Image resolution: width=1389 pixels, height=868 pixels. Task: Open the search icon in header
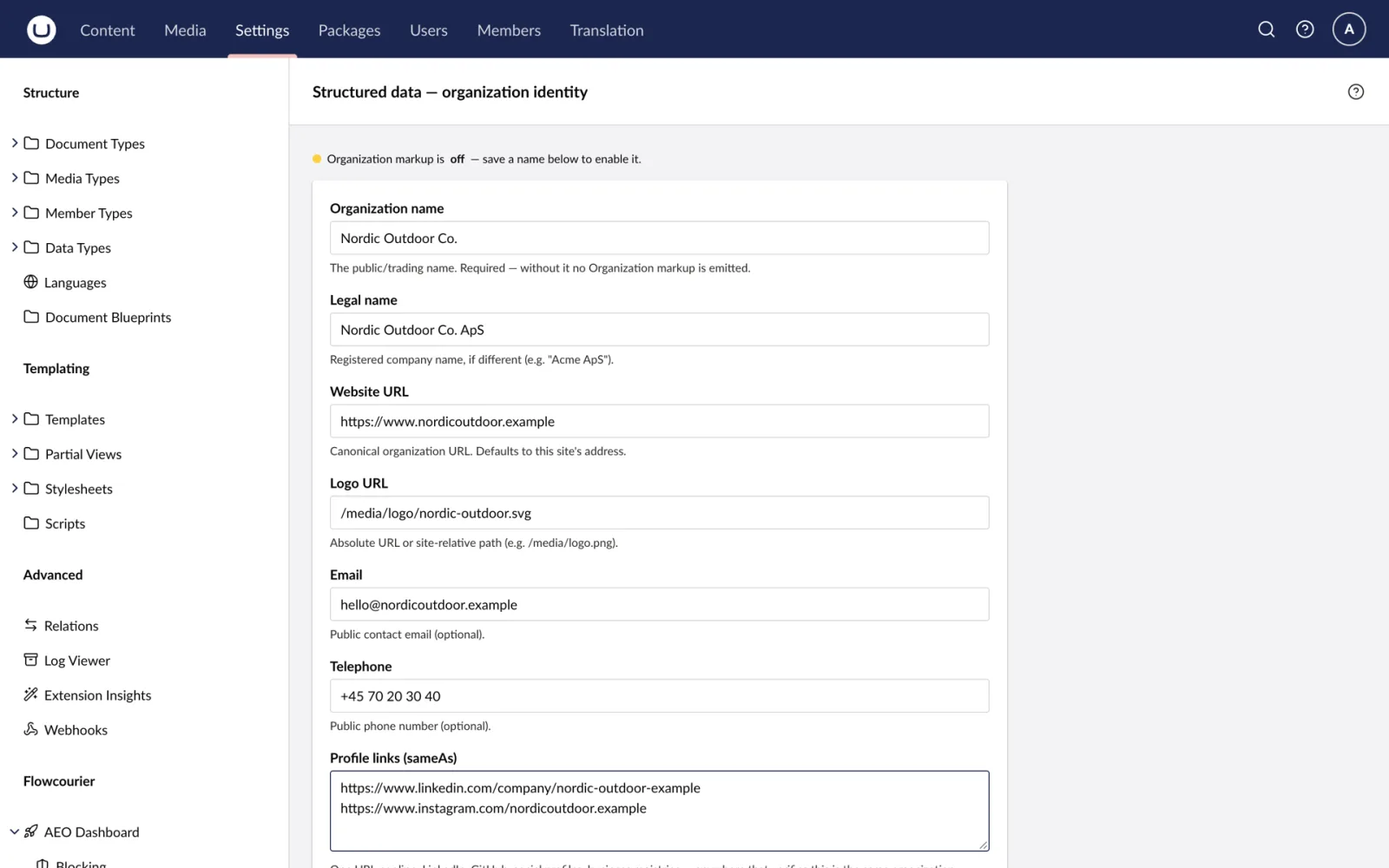tap(1267, 30)
